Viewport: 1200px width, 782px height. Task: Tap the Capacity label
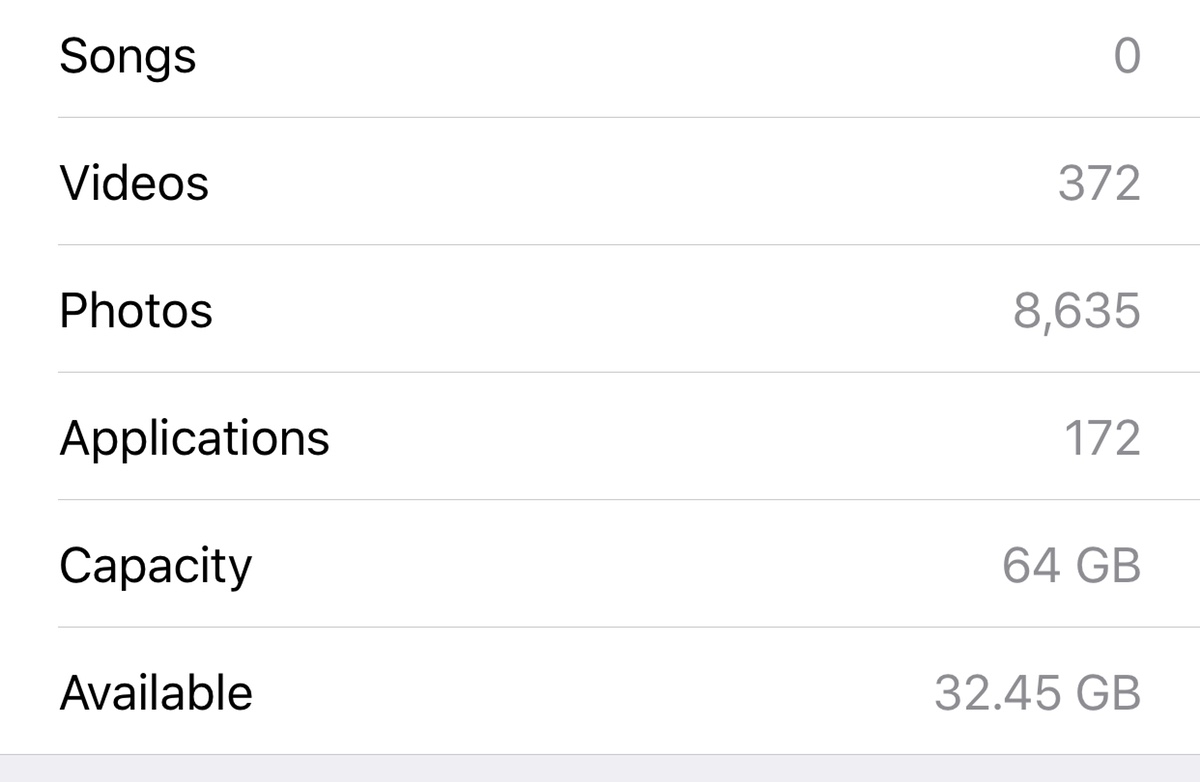[155, 567]
